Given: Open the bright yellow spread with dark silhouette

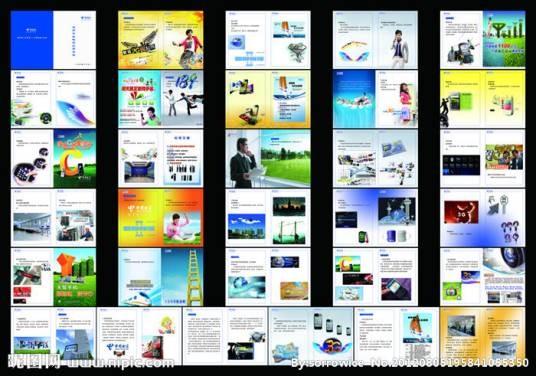Looking at the screenshot, I should (483, 99).
